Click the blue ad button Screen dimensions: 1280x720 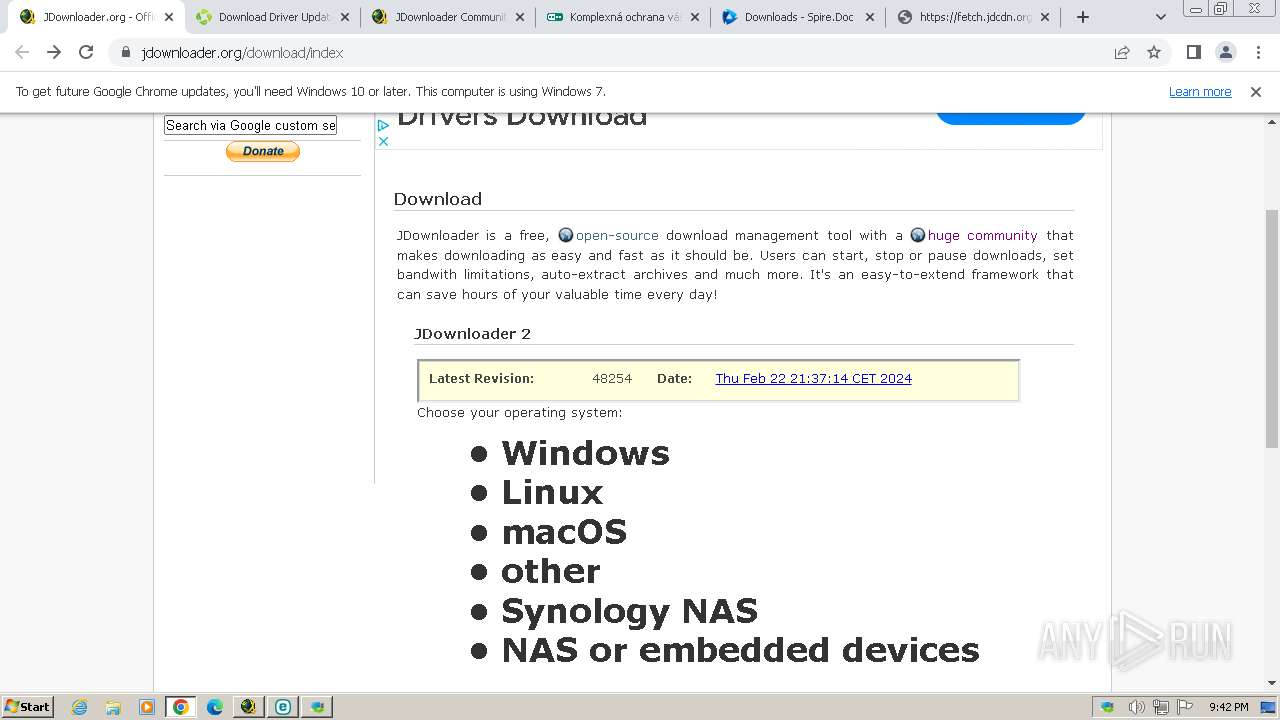1010,119
